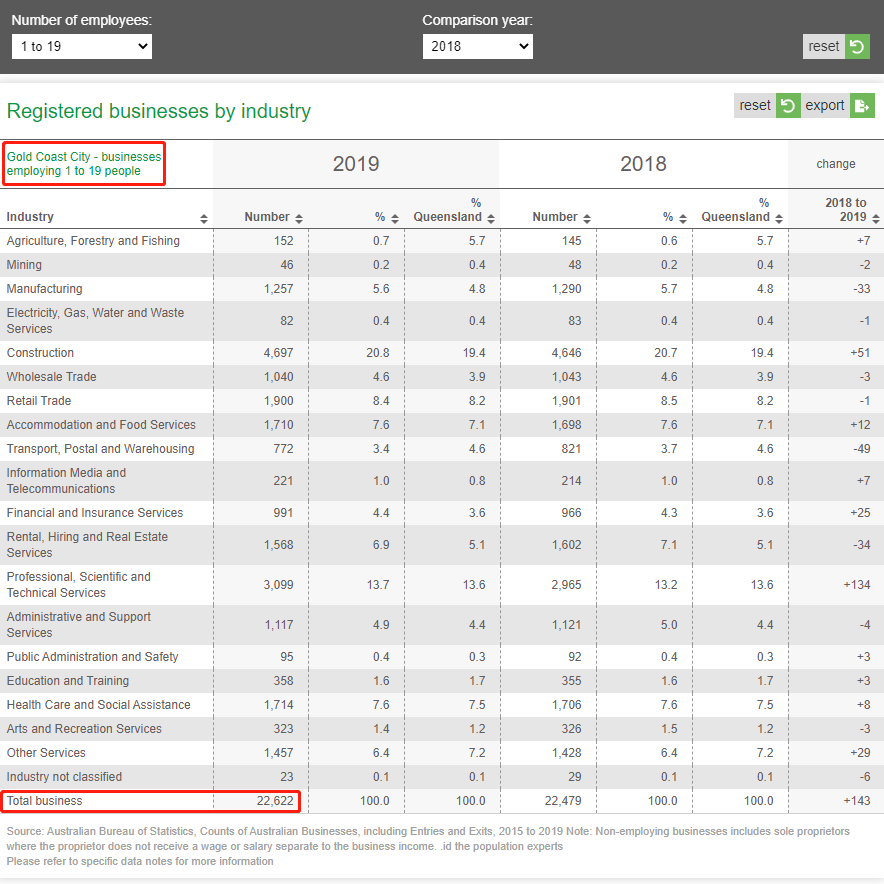884x884 pixels.
Task: Click the Registered businesses by industry heading
Action: point(158,111)
